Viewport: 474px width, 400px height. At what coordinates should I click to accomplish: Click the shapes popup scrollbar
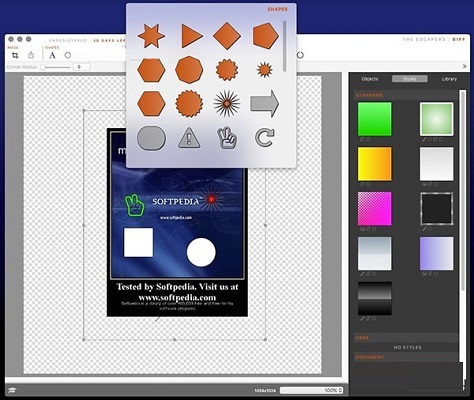284,46
